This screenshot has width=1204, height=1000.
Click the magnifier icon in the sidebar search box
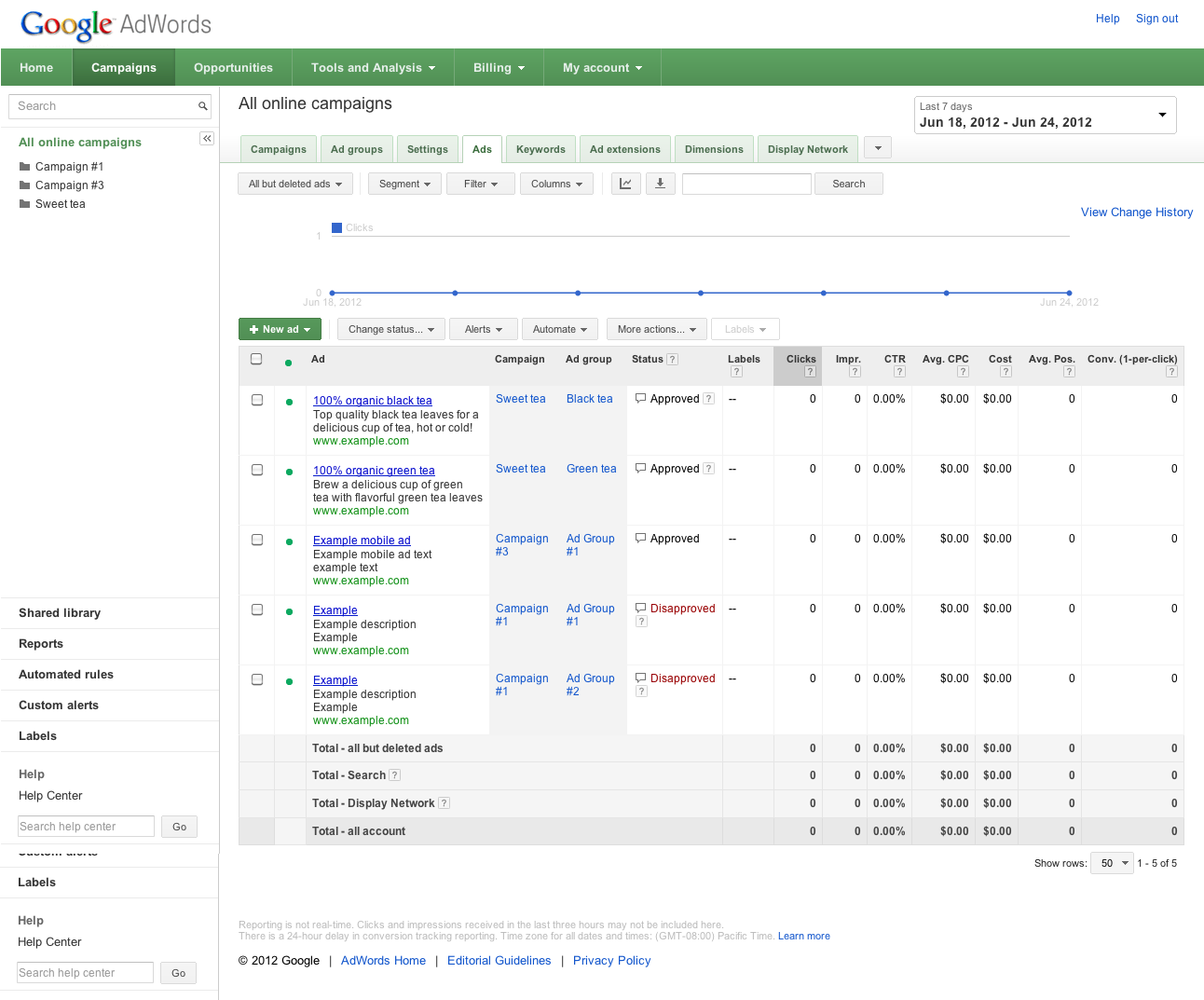(x=202, y=106)
